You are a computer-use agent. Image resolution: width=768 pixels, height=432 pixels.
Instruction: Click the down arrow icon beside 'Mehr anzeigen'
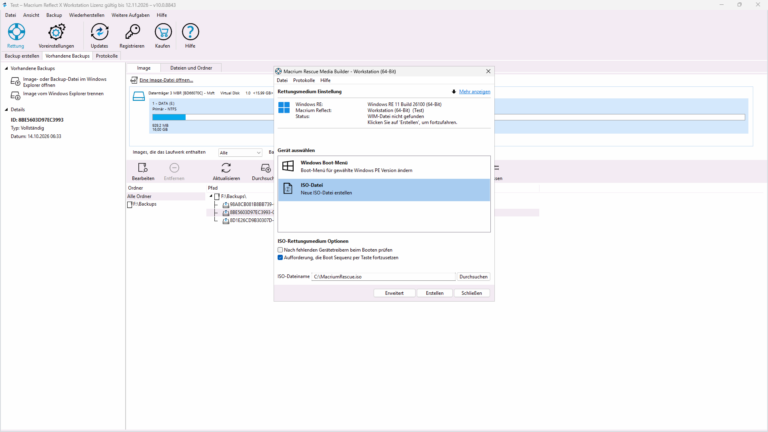coord(454,92)
